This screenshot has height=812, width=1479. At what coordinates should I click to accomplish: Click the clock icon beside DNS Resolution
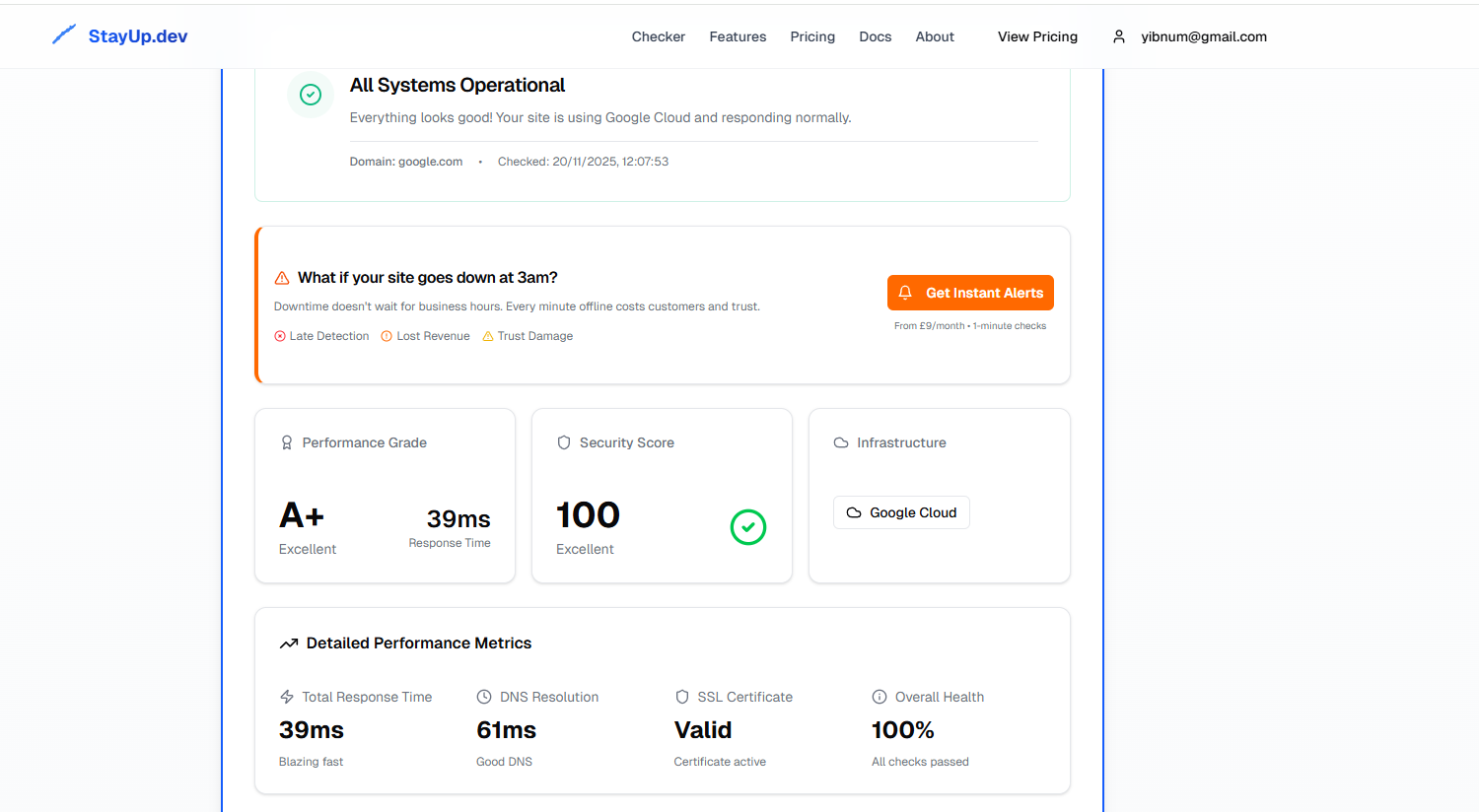tap(484, 697)
